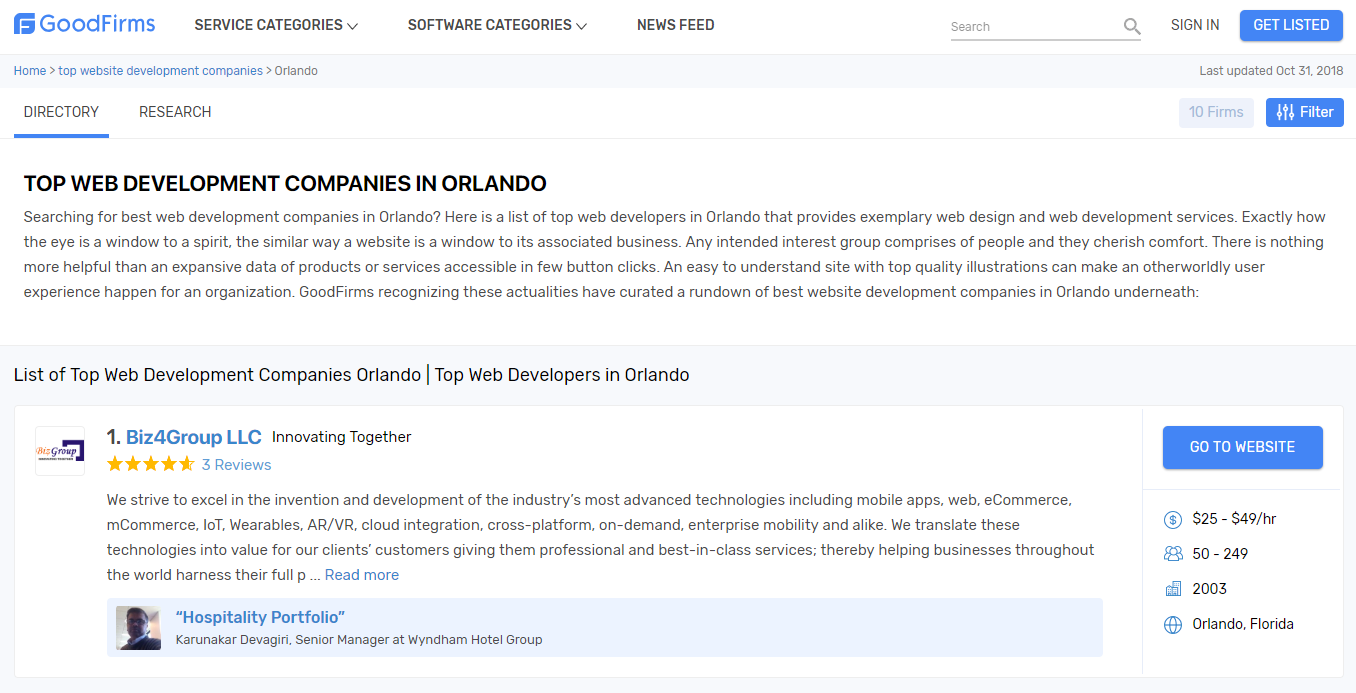This screenshot has height=693, width=1356.
Task: Open the News Feed menu item
Action: [676, 25]
